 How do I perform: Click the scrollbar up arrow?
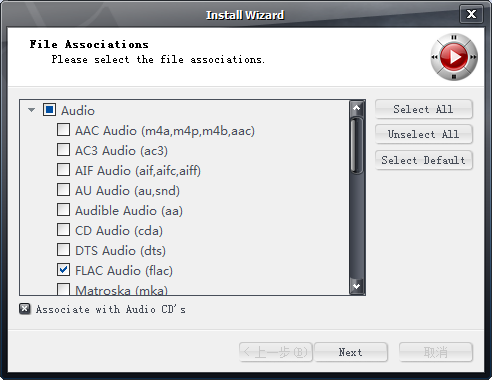click(x=356, y=108)
